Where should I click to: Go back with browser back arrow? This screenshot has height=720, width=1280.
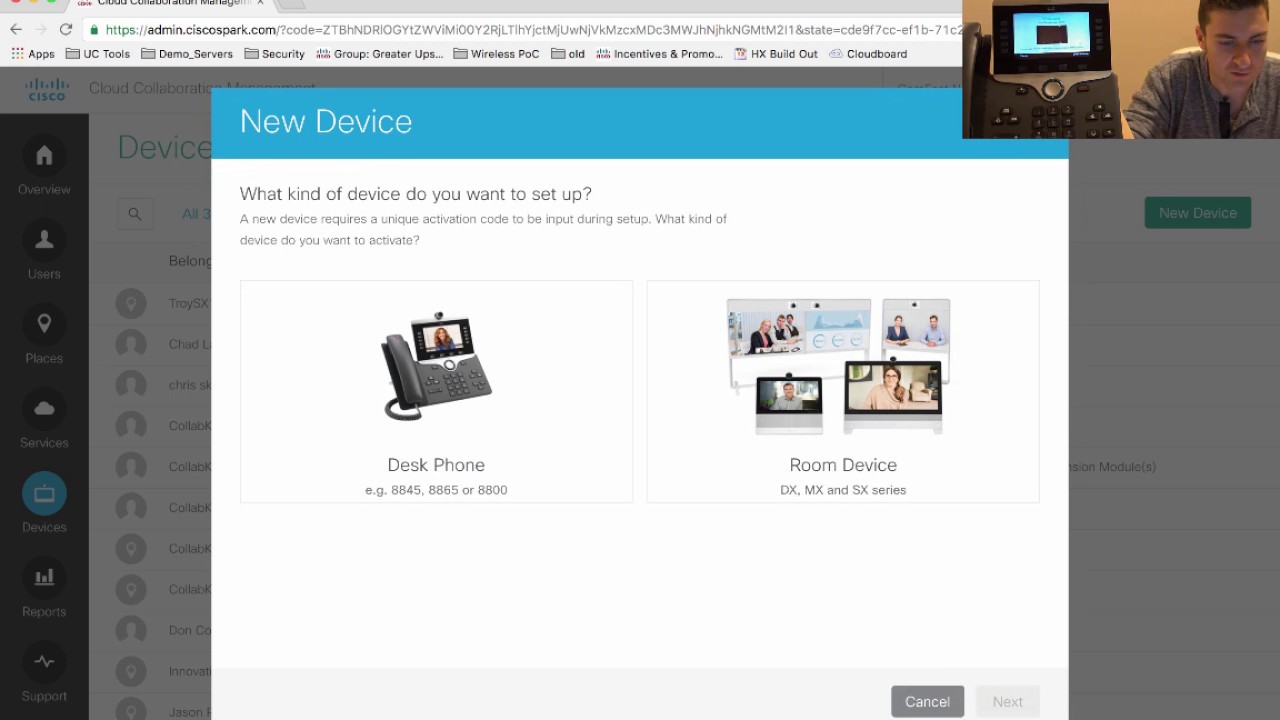pos(16,30)
